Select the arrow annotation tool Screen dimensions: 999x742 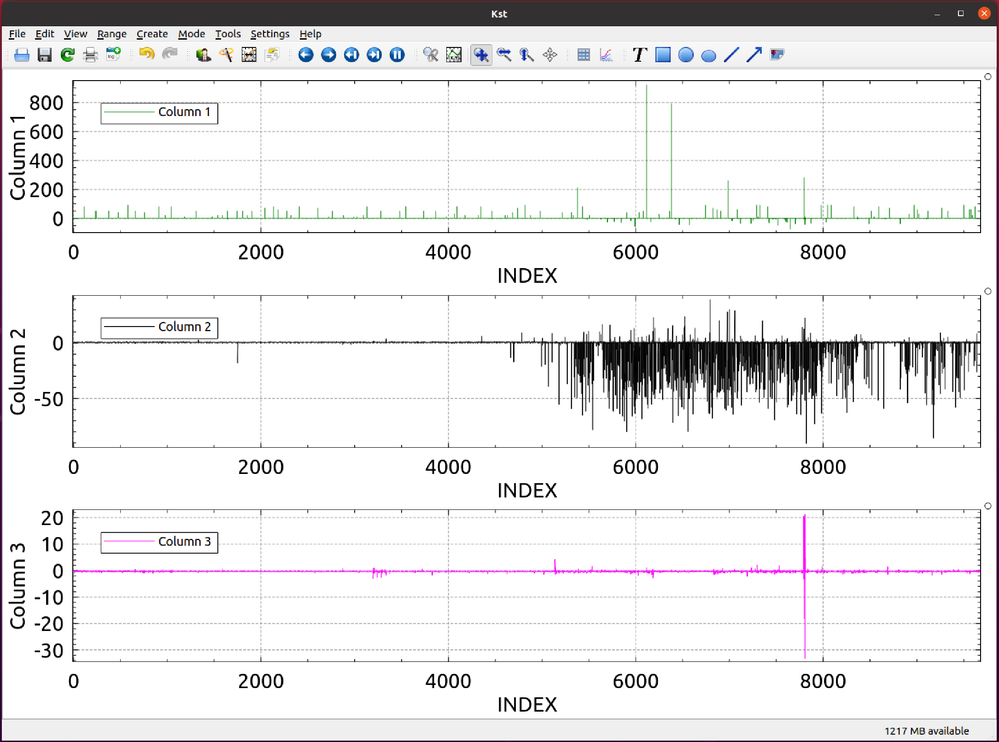click(x=754, y=55)
